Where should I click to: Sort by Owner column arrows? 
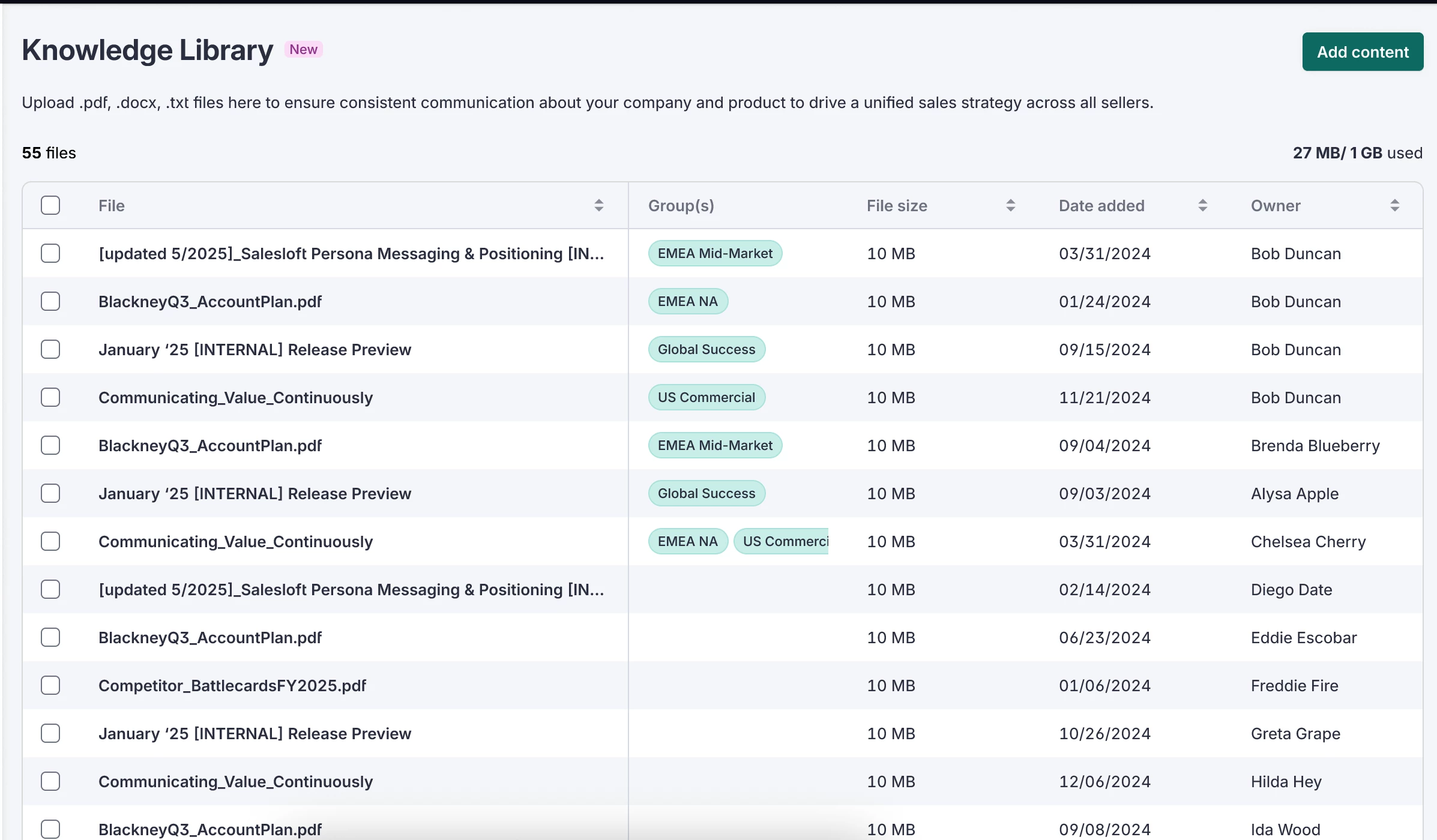click(1394, 205)
